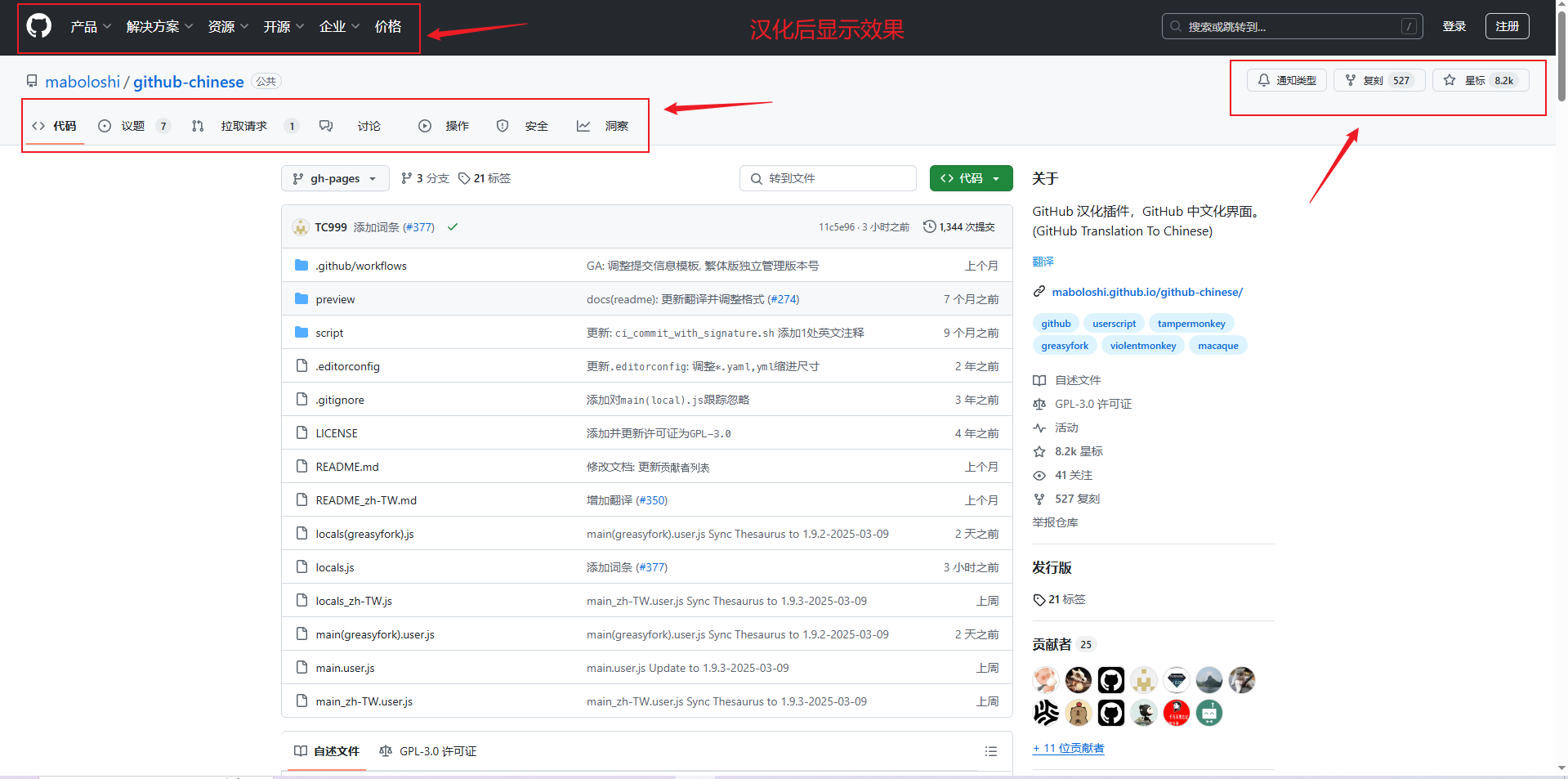Click the activity pulse icon beside 活动
The height and width of the screenshot is (779, 1568).
(1039, 428)
